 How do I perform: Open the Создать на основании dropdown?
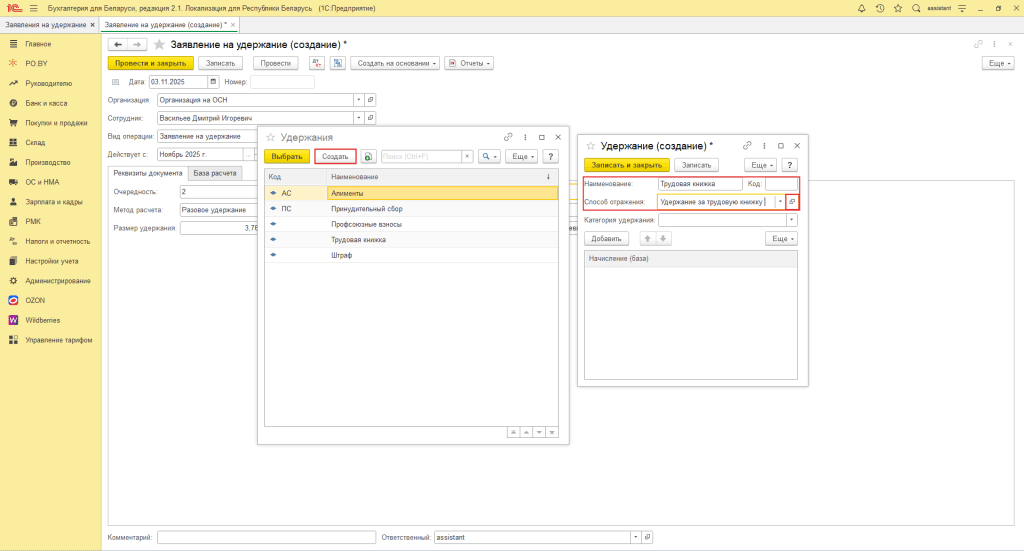tap(397, 63)
